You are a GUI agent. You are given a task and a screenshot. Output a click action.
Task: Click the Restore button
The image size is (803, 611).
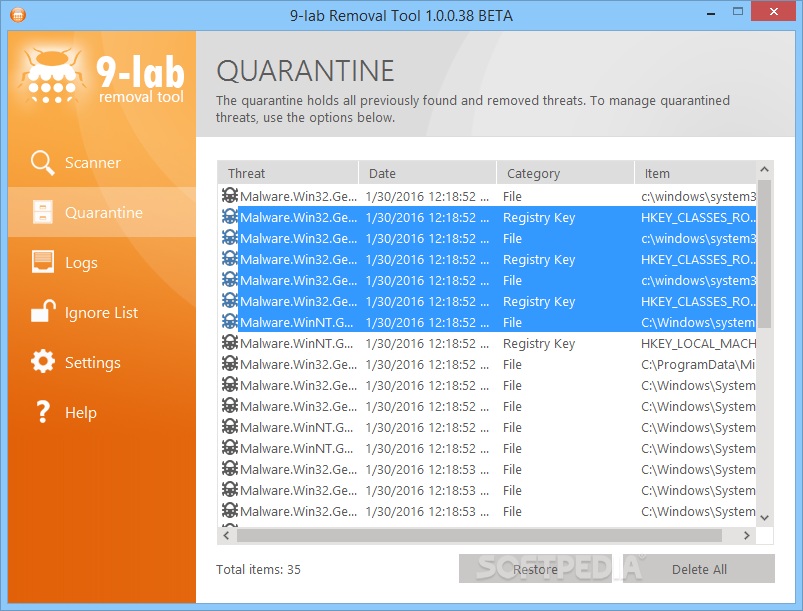click(535, 569)
